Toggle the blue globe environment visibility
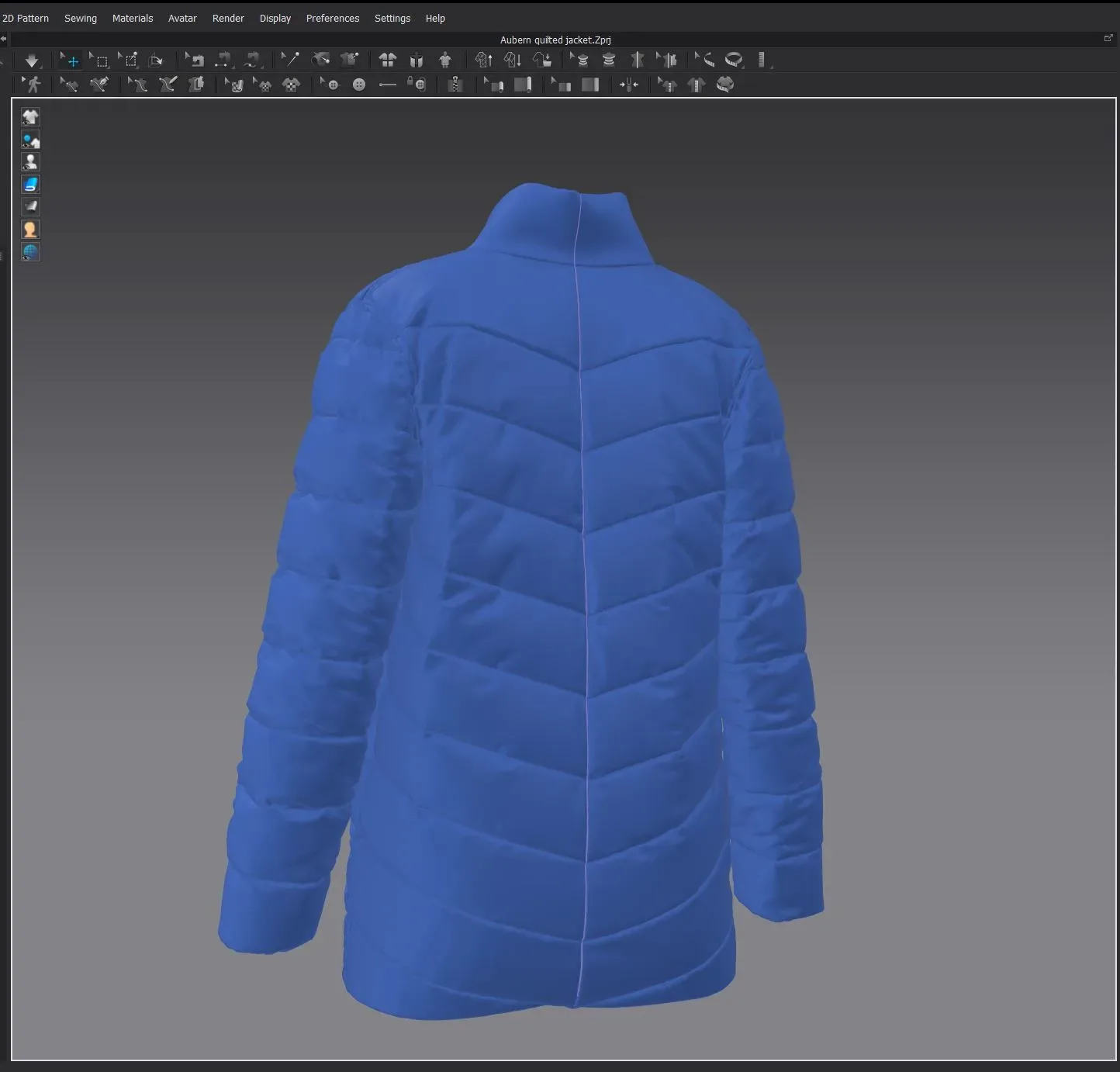1120x1072 pixels. (x=30, y=251)
